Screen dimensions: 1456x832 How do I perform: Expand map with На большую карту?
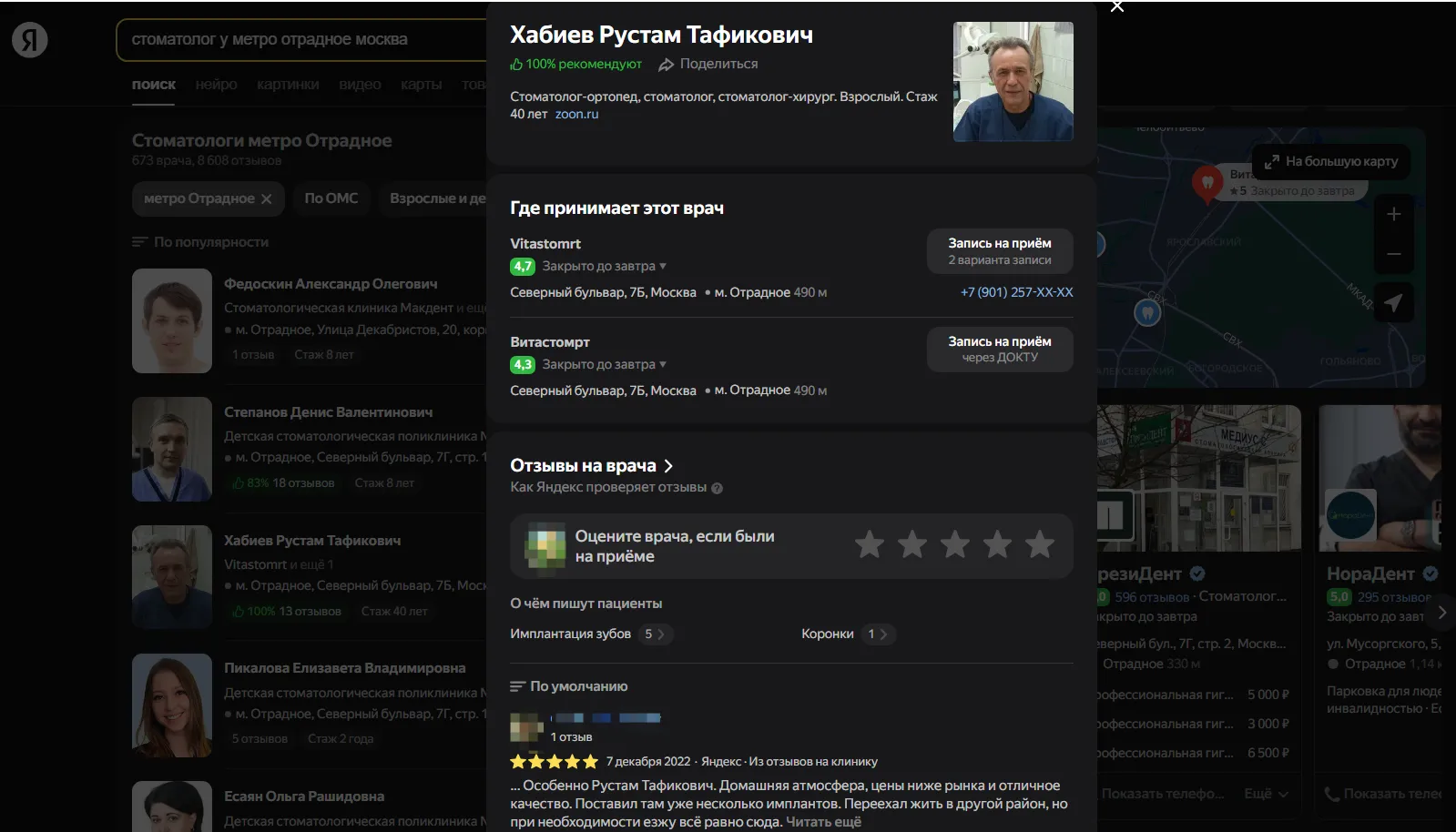coord(1330,162)
